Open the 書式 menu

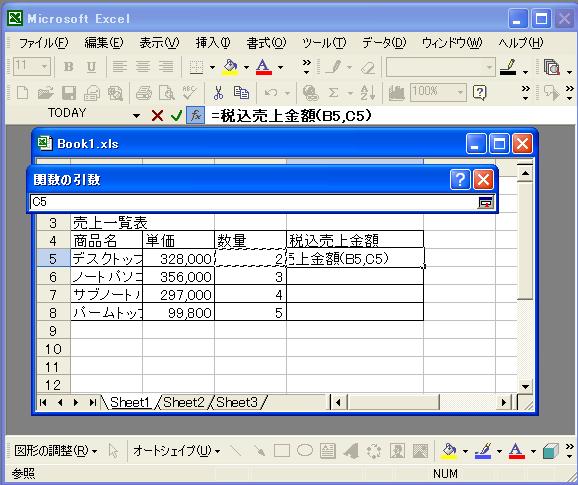pyautogui.click(x=266, y=43)
